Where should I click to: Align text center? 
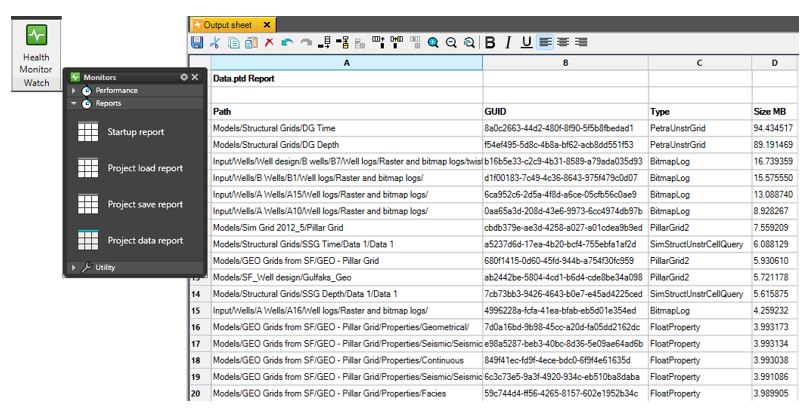tap(563, 42)
